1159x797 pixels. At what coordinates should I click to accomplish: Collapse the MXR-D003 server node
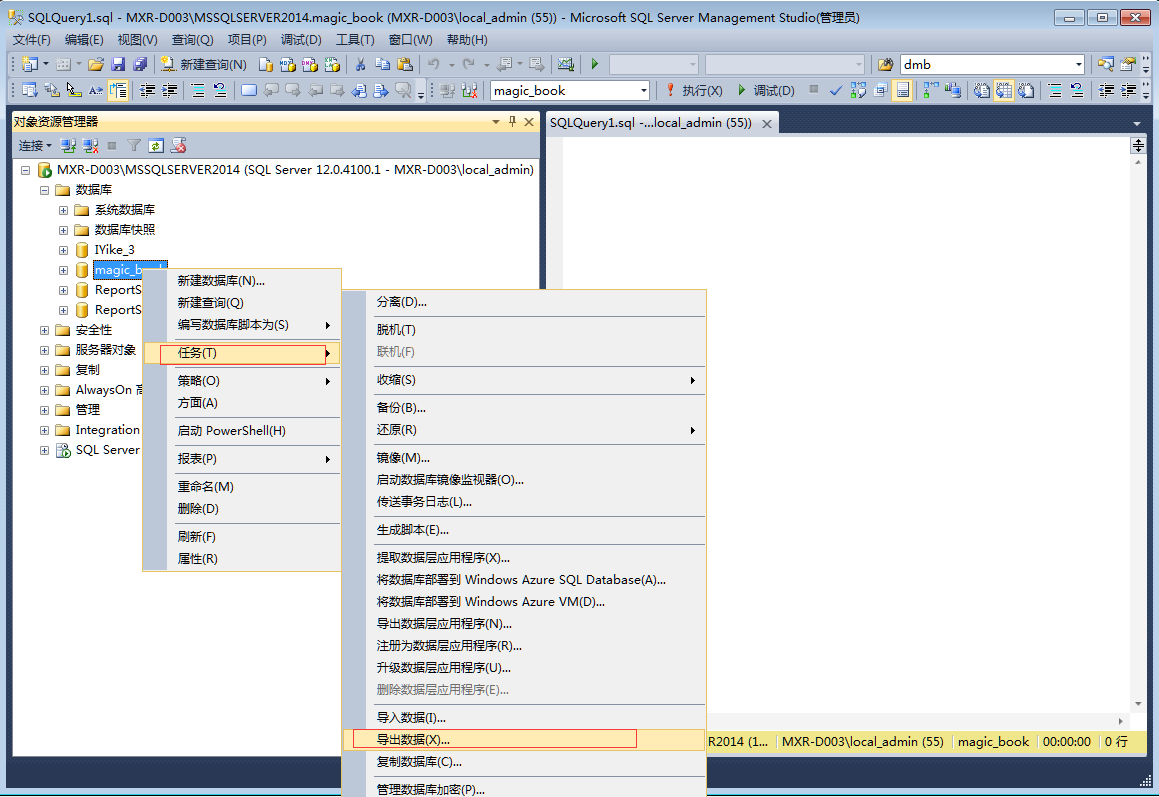25,170
